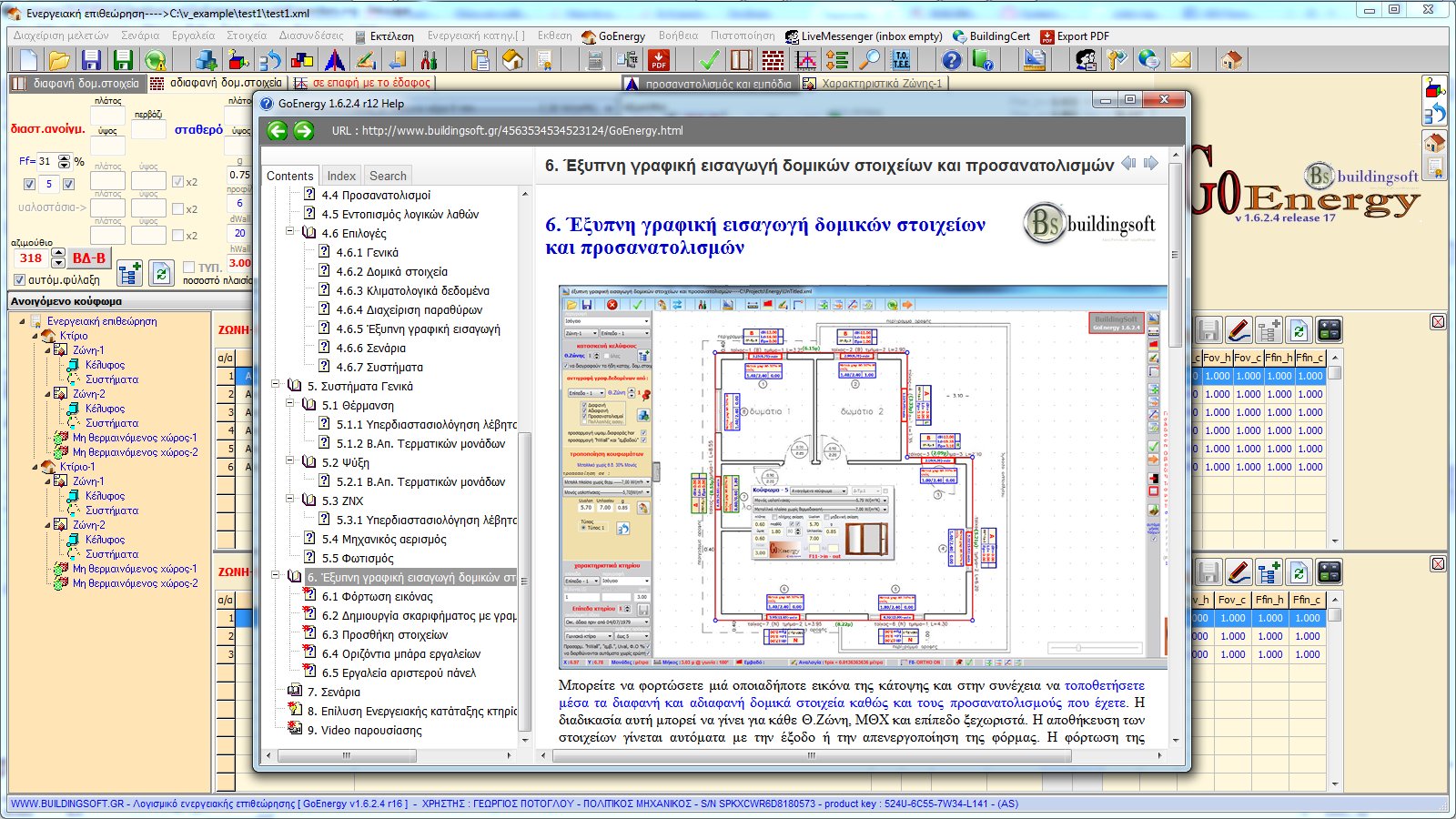Click the help contents horizontal scrollbar
1456x819 pixels.
(346, 755)
